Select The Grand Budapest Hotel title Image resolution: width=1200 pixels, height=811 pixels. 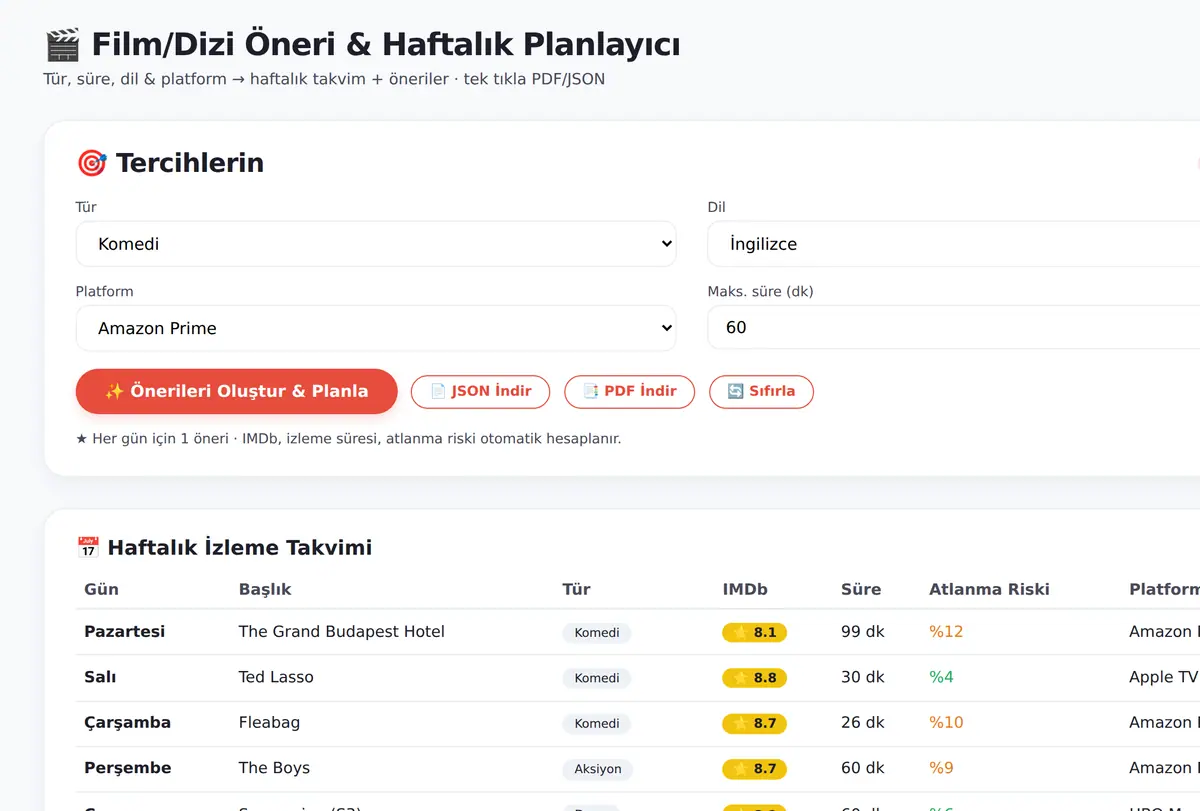pyautogui.click(x=342, y=632)
